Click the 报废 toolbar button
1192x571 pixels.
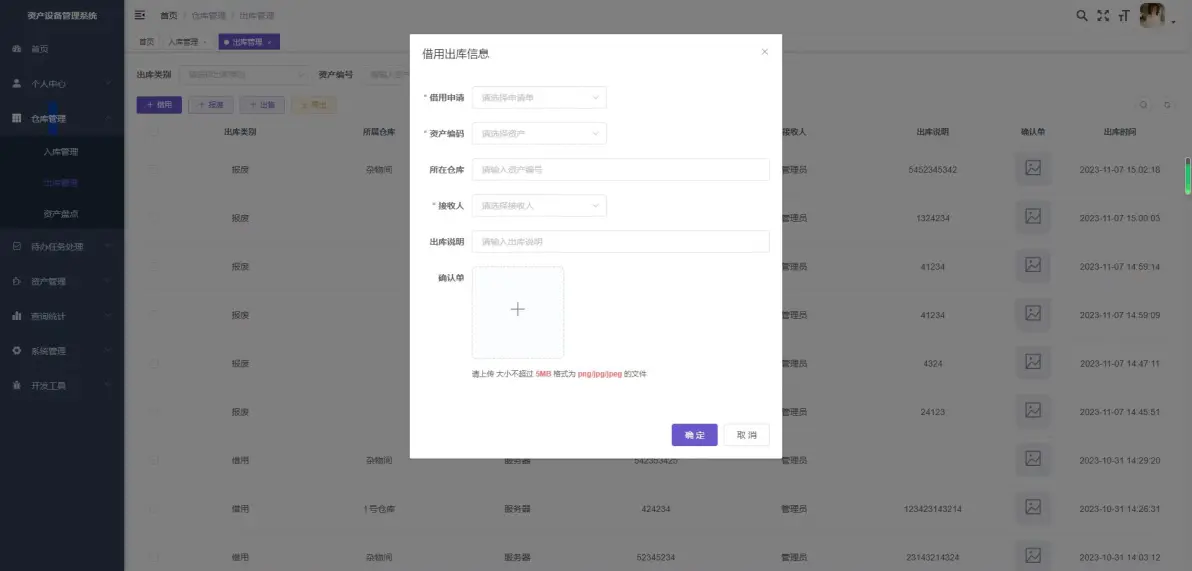click(x=211, y=105)
